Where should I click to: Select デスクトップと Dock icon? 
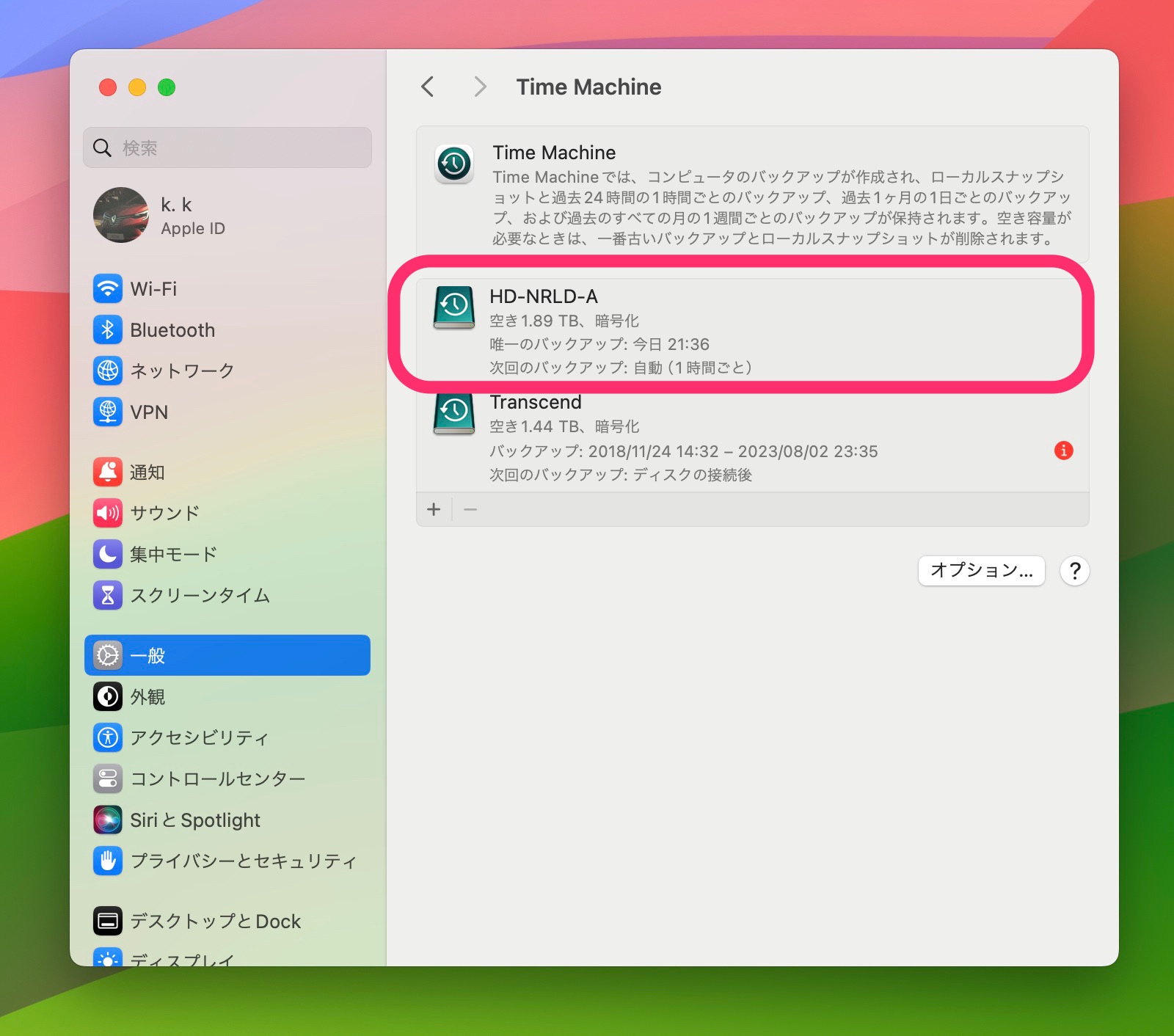108,921
